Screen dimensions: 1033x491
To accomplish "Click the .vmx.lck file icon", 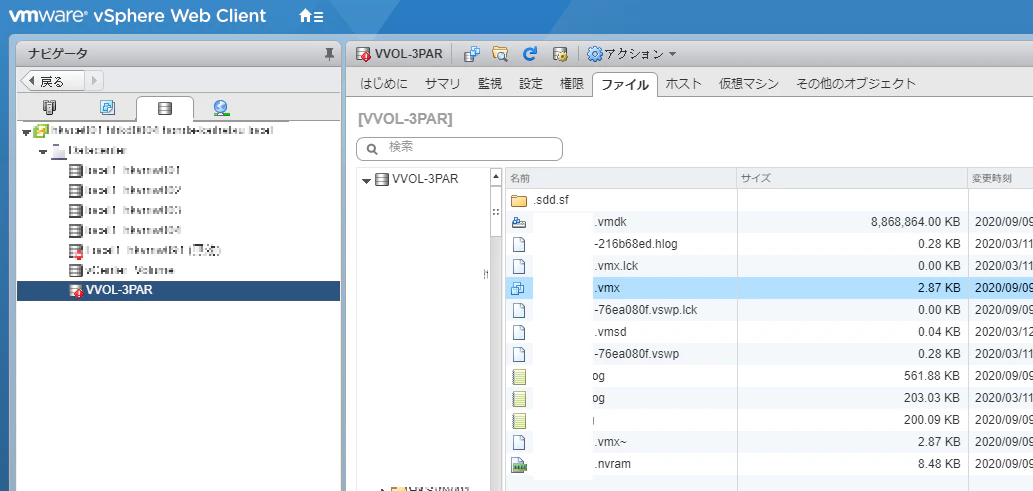I will click(519, 266).
